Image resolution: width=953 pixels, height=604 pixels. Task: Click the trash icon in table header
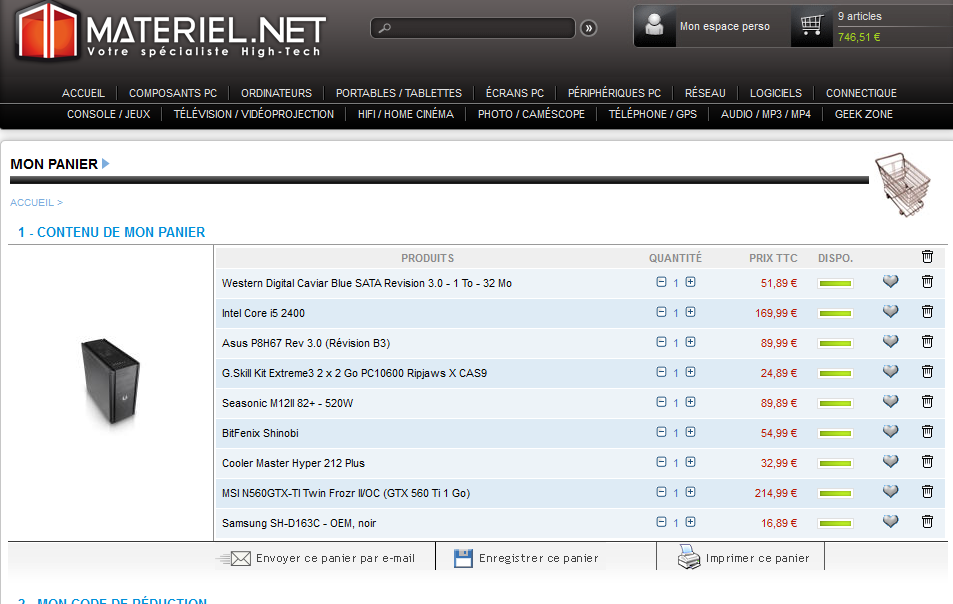coord(927,257)
